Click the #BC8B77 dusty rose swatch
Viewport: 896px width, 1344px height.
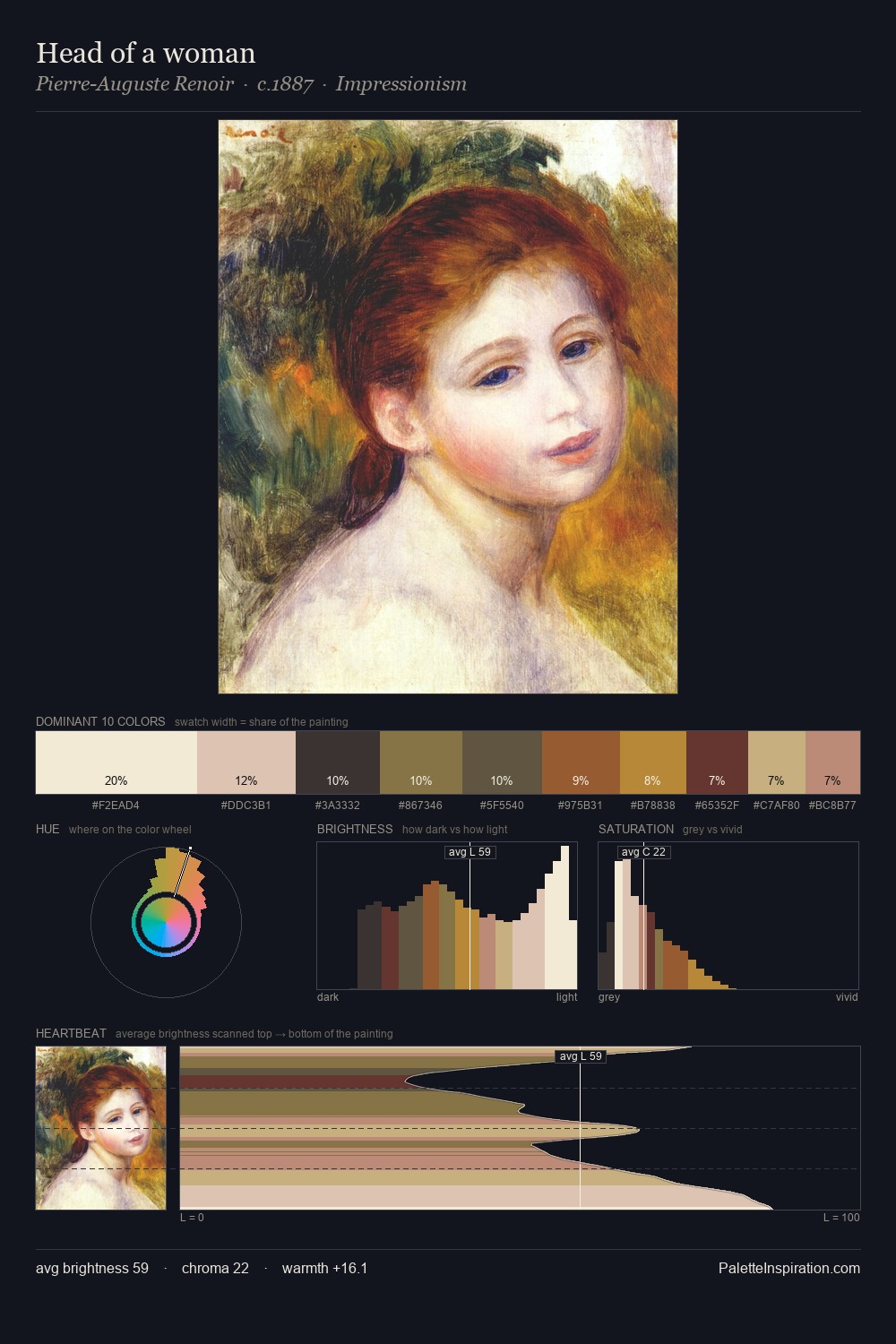[832, 762]
